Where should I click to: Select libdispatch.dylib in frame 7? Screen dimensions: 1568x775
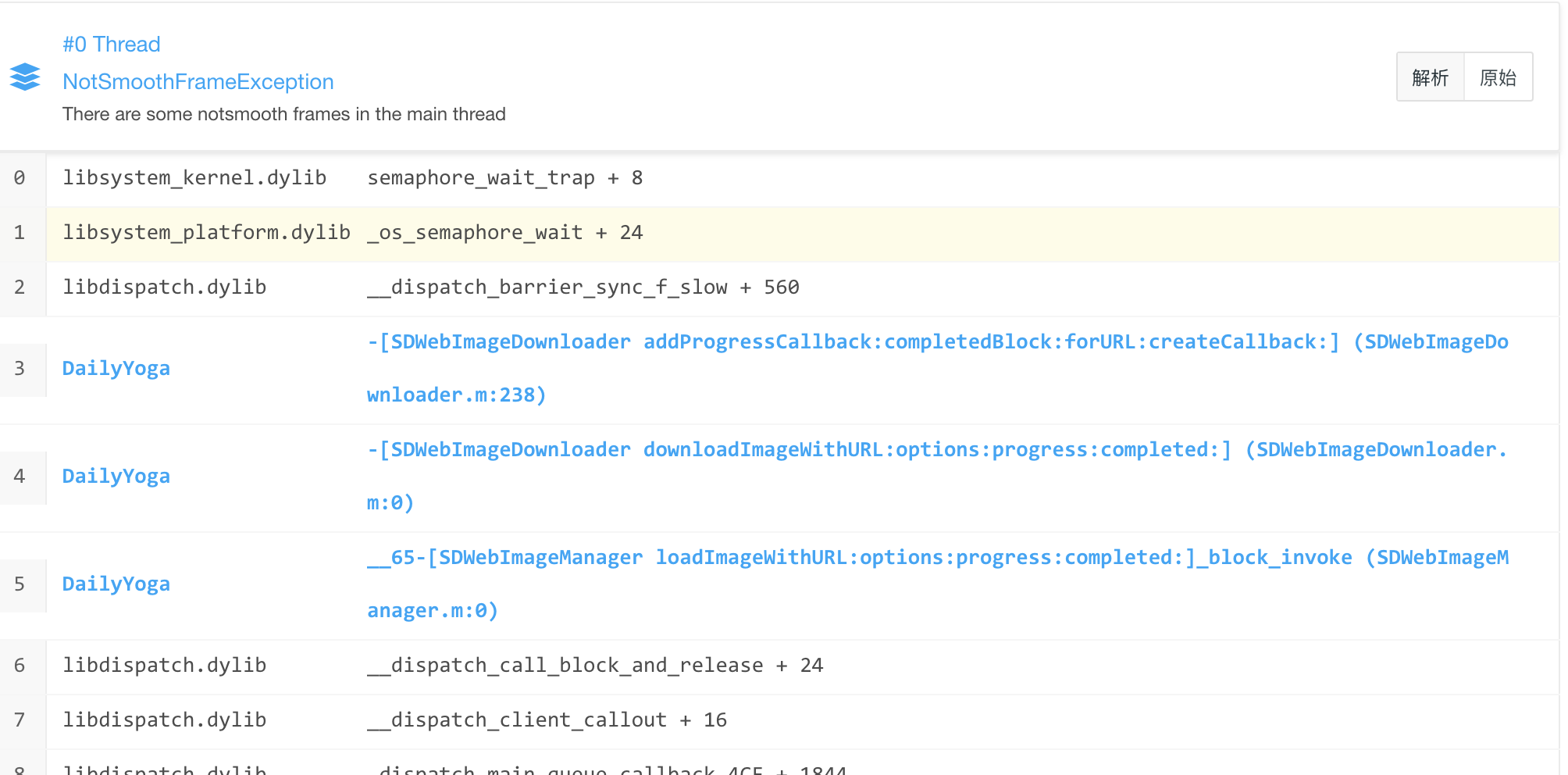(165, 720)
